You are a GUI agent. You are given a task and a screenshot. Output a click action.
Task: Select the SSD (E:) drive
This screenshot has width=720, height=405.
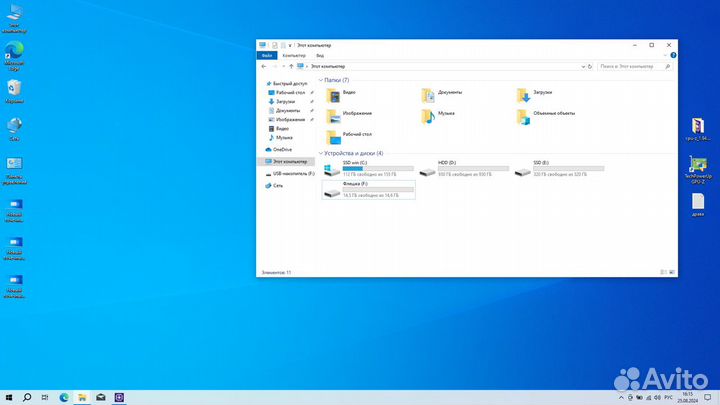[559, 169]
